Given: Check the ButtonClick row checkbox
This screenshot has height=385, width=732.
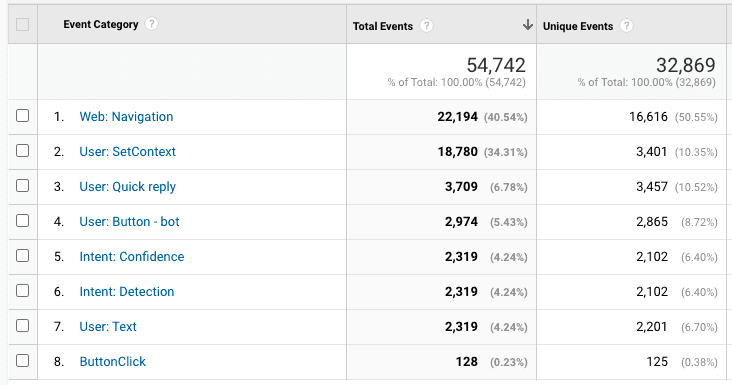Looking at the screenshot, I should (x=22, y=360).
